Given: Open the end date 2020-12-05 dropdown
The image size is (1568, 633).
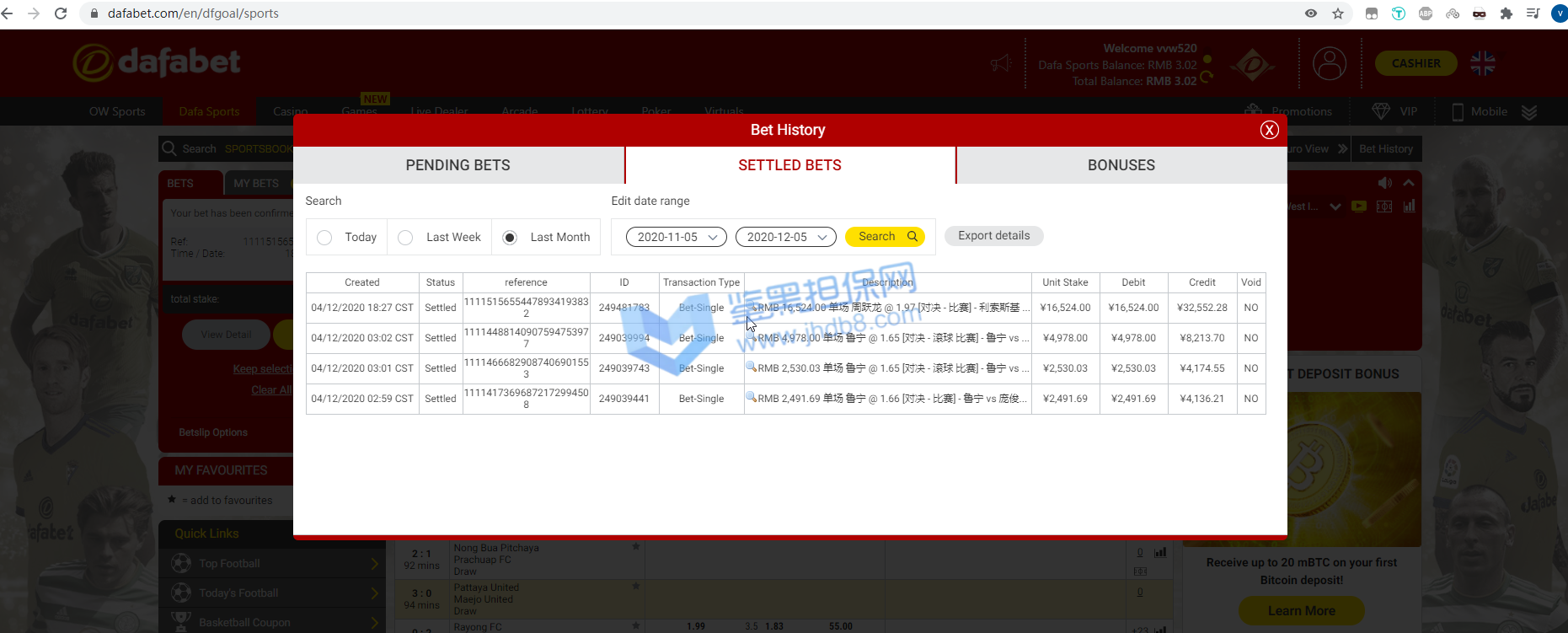Looking at the screenshot, I should point(785,237).
